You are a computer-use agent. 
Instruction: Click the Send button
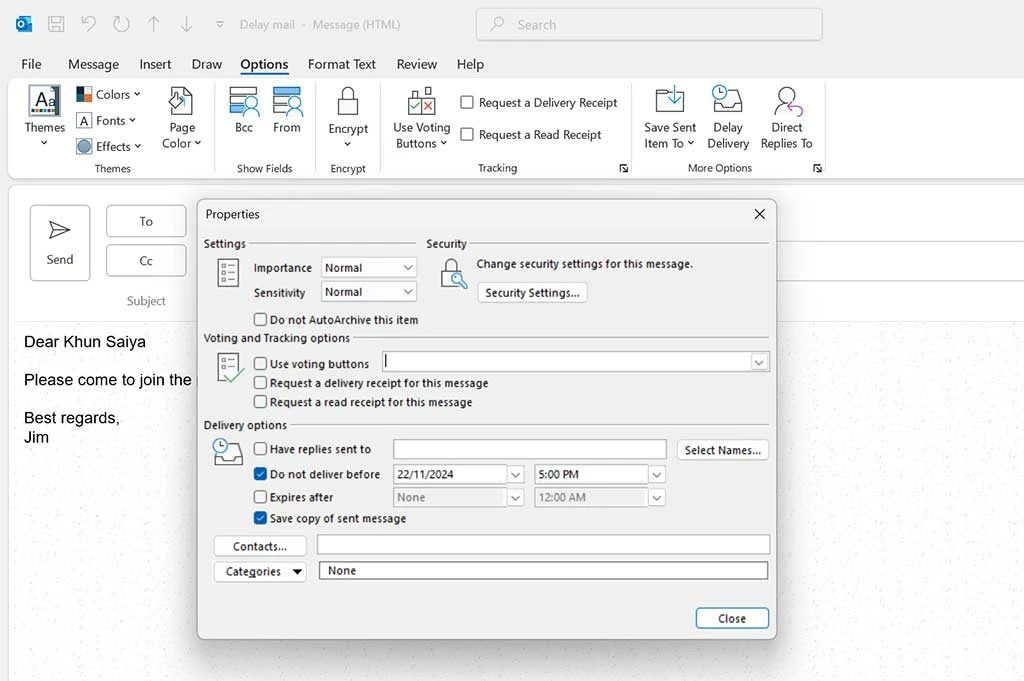[x=60, y=243]
